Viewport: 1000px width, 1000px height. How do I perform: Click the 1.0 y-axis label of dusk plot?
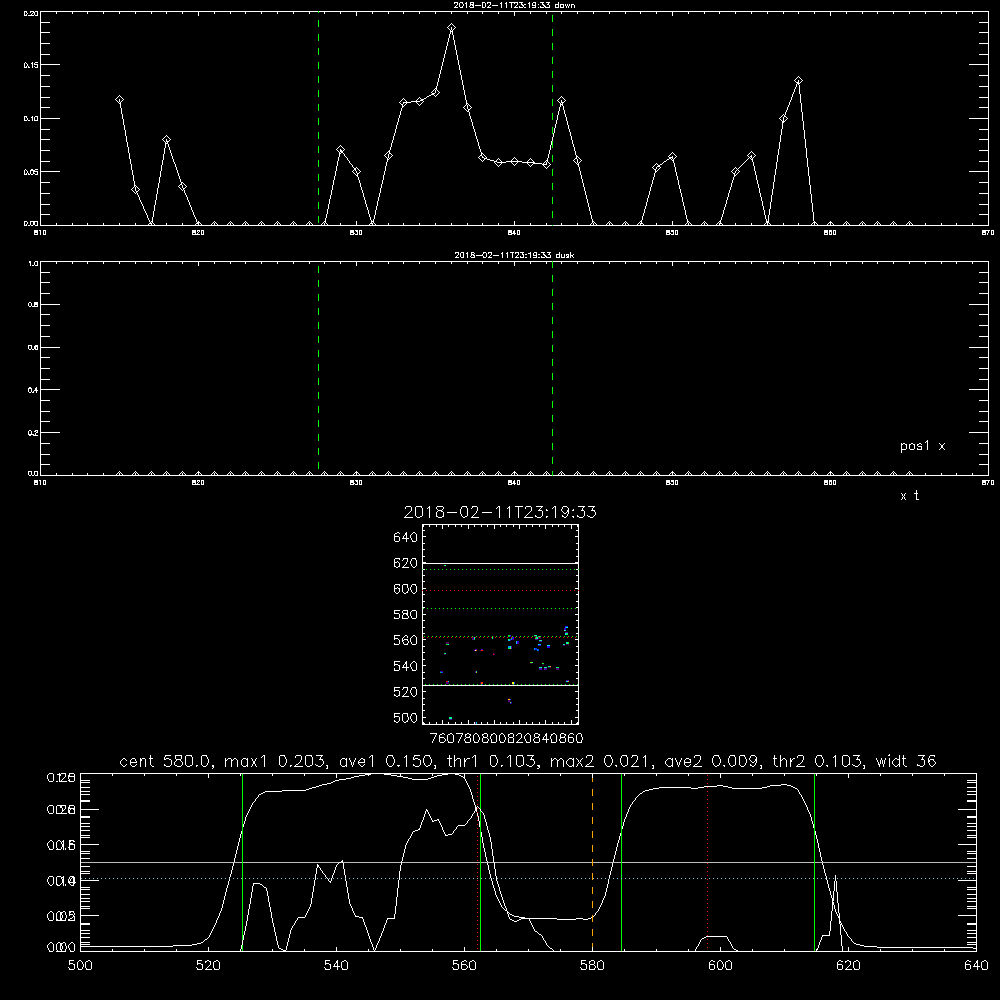[x=33, y=263]
